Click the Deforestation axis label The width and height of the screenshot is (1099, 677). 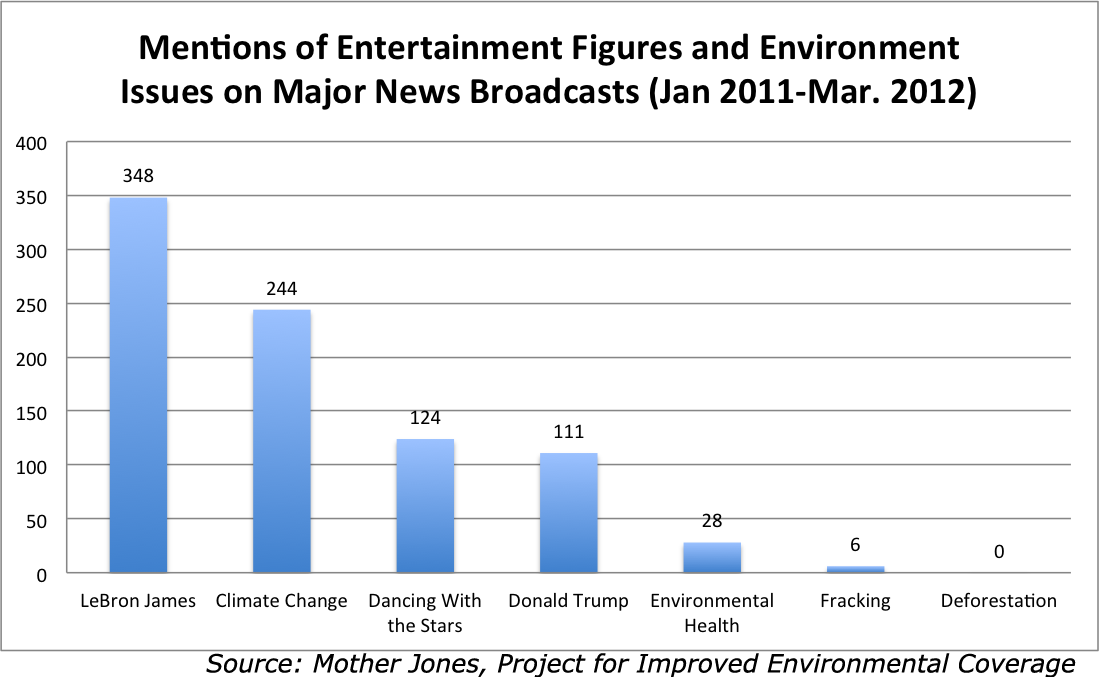[998, 601]
